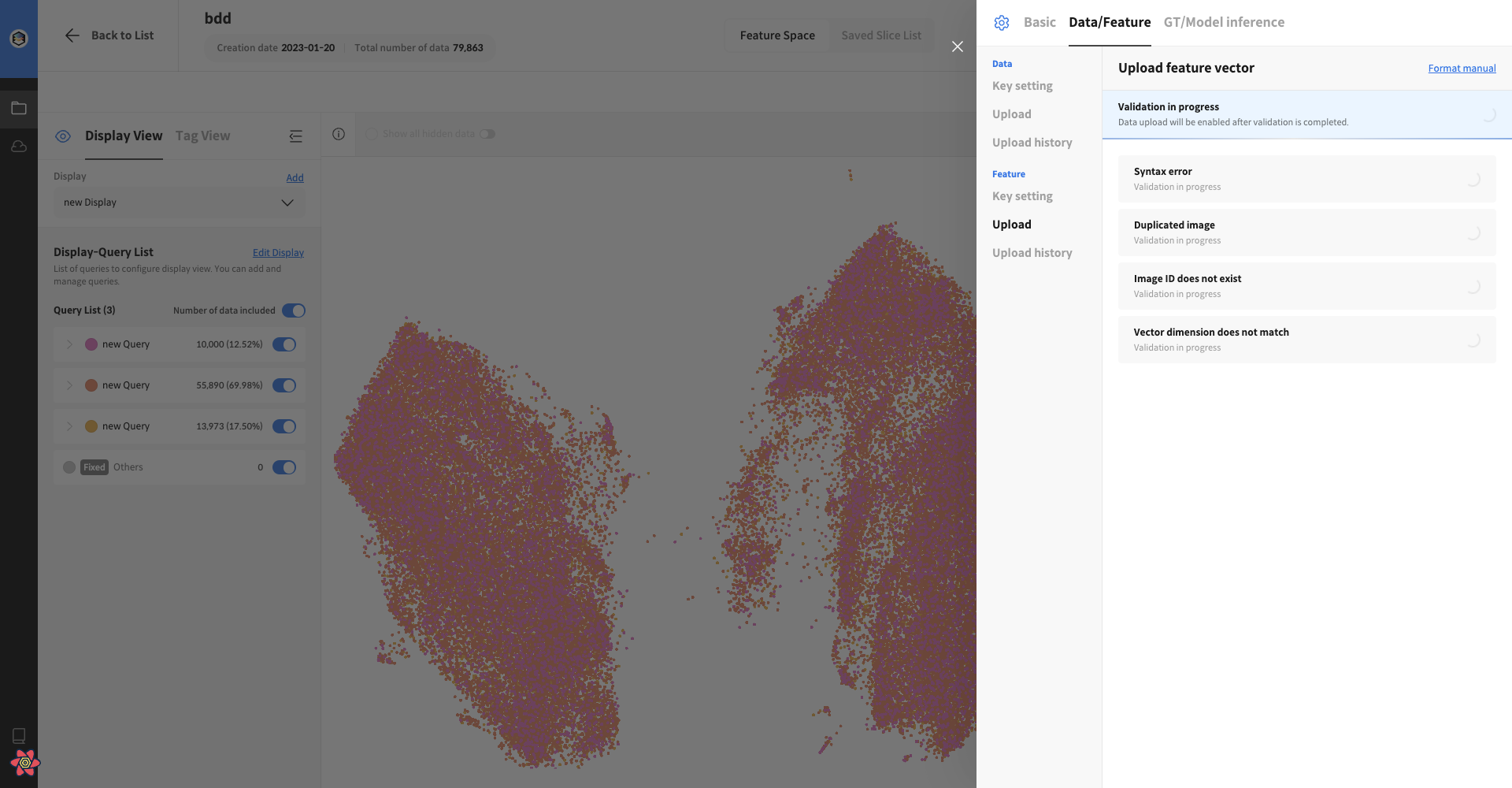The height and width of the screenshot is (788, 1512).
Task: Open the new Display dropdown
Action: [x=180, y=203]
